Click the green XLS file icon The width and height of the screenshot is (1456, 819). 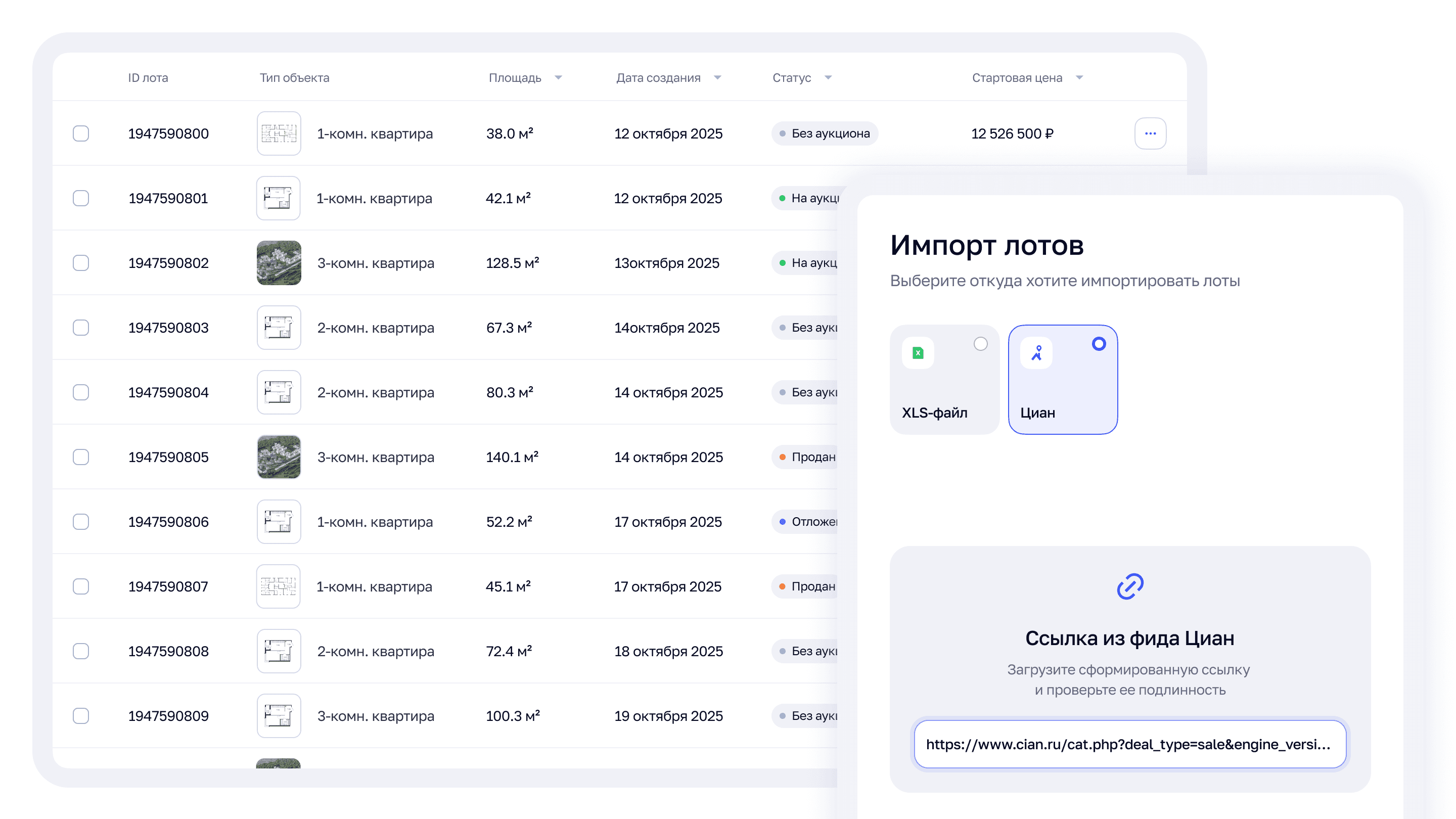point(918,353)
